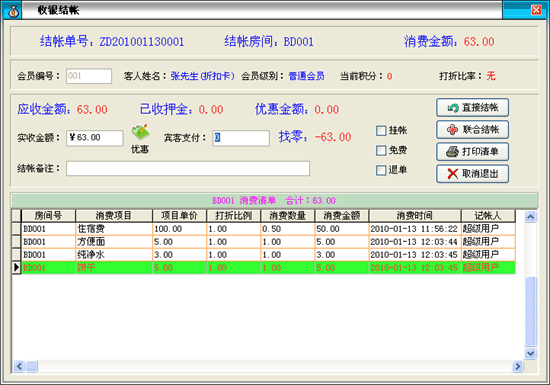Sort by the 消费项目 column header
Viewport: 550px width, 385px height.
point(114,216)
